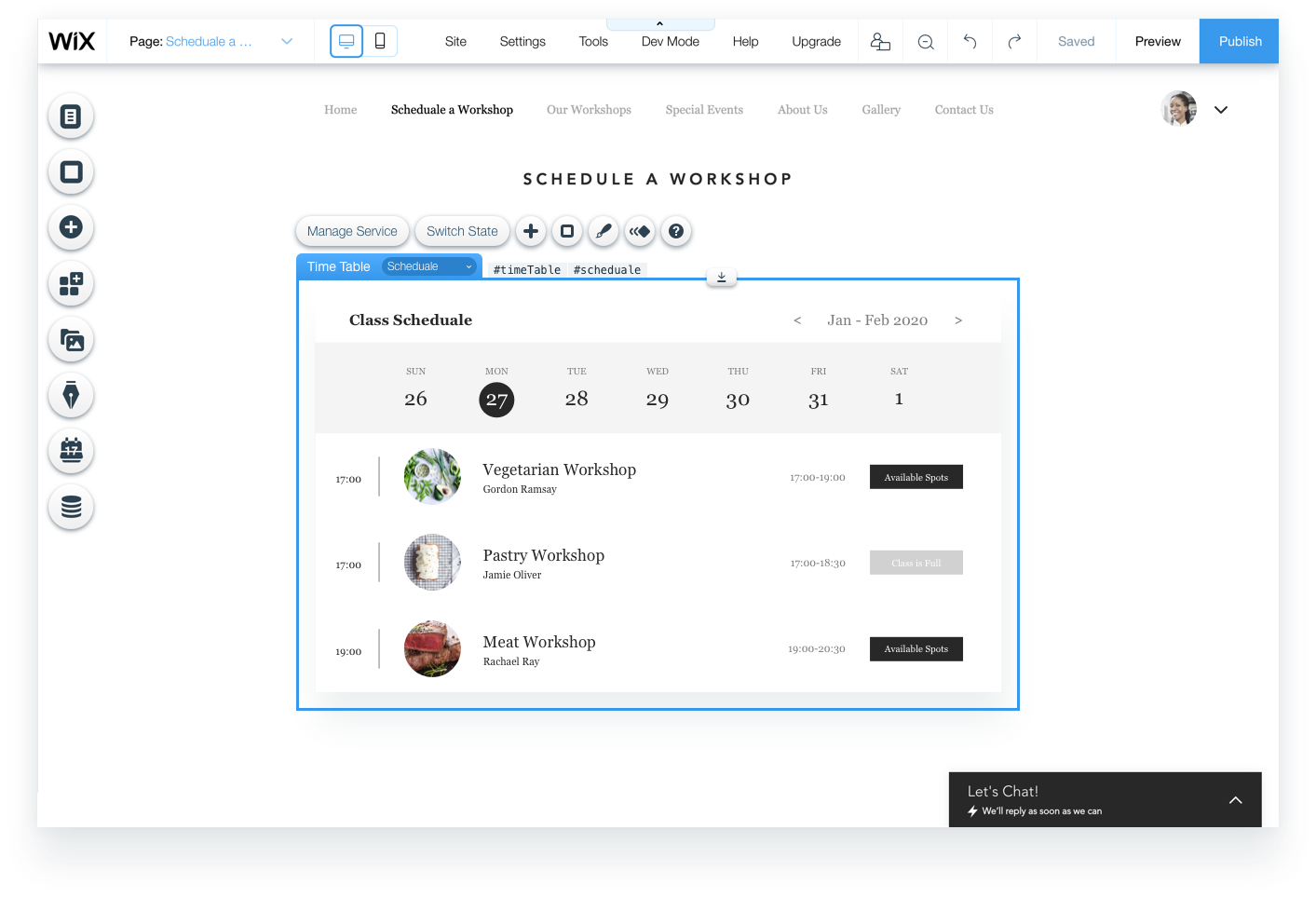
Task: Click the Class is Full button
Action: 916,563
